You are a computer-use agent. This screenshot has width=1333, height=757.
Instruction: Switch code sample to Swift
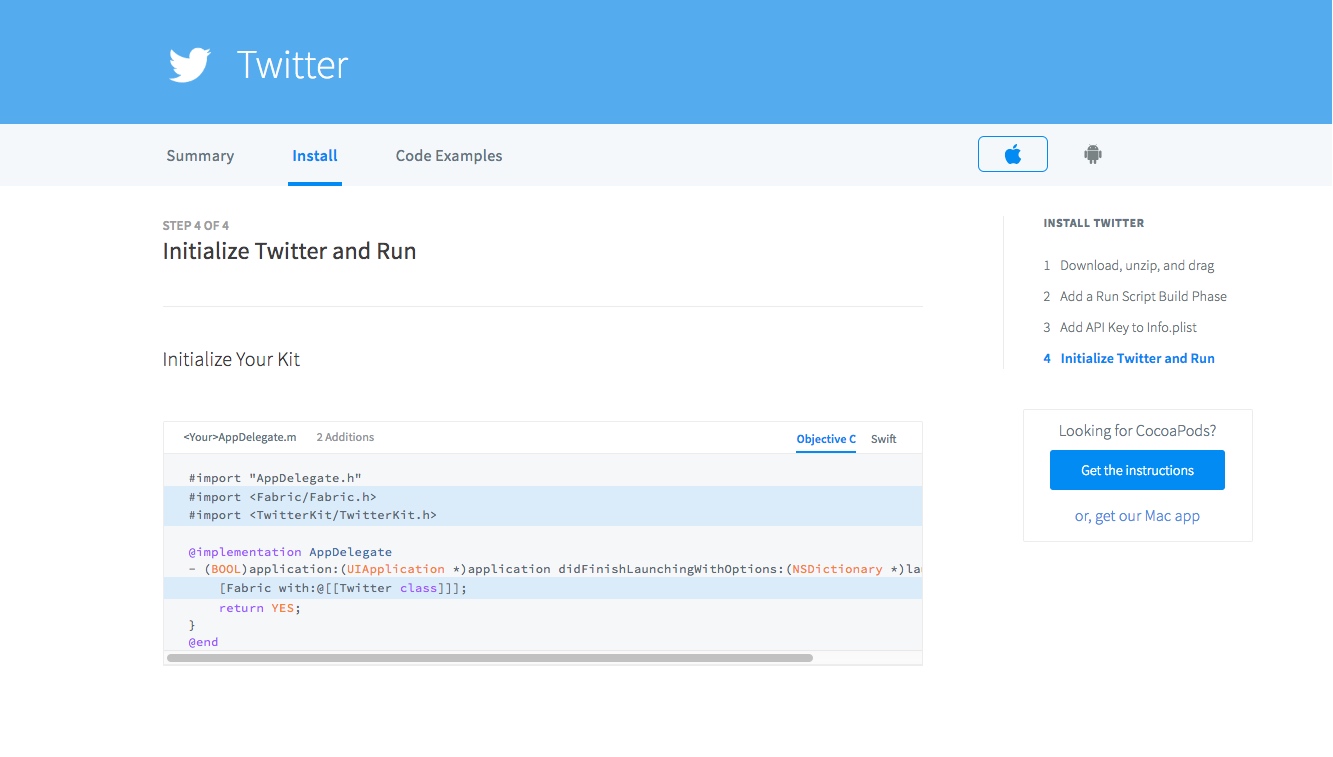[x=883, y=439]
